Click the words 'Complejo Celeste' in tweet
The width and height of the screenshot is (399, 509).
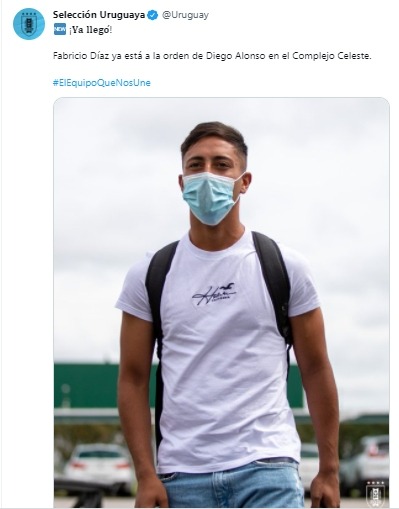pyautogui.click(x=332, y=56)
